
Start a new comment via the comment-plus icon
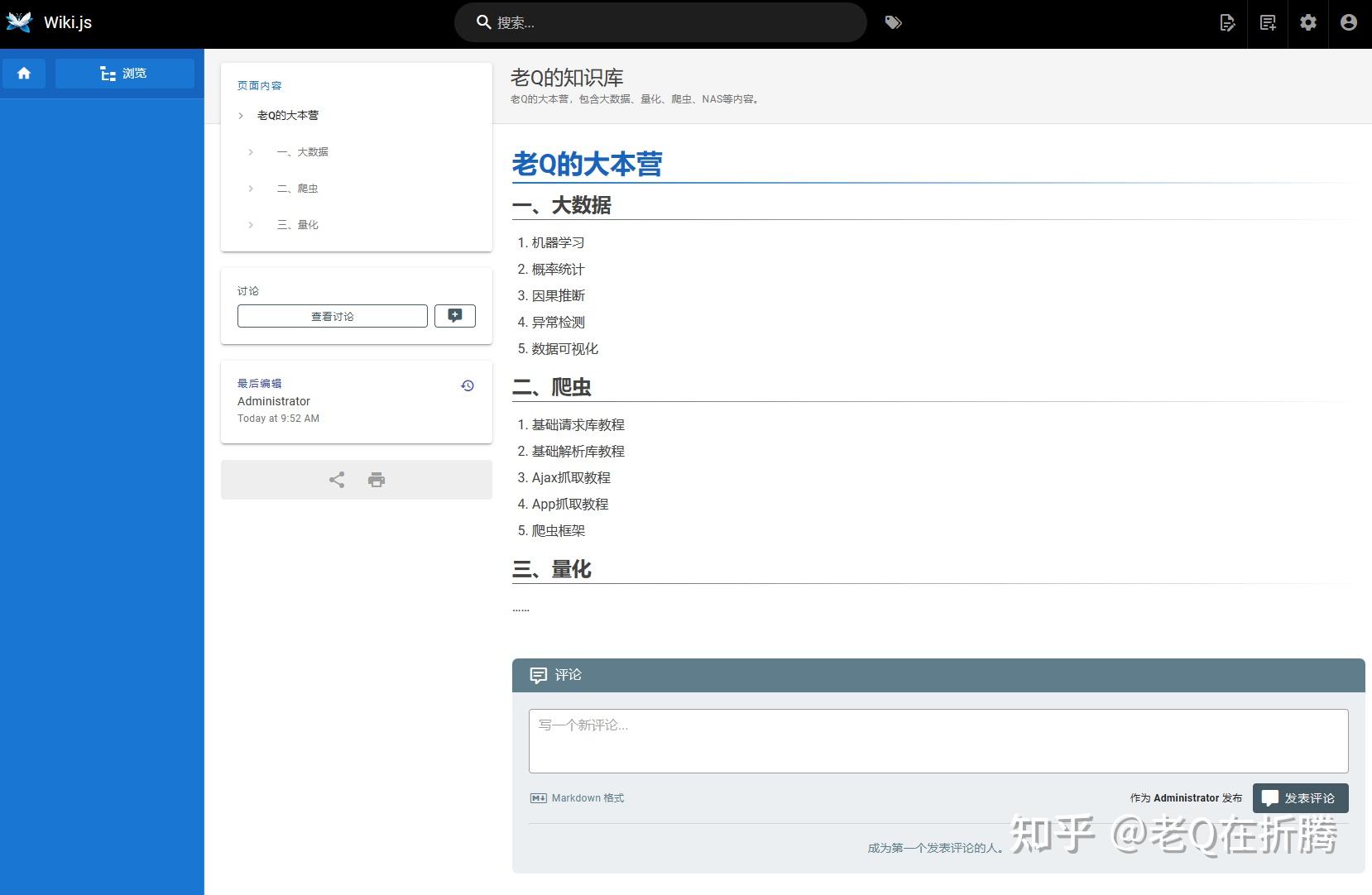tap(454, 315)
